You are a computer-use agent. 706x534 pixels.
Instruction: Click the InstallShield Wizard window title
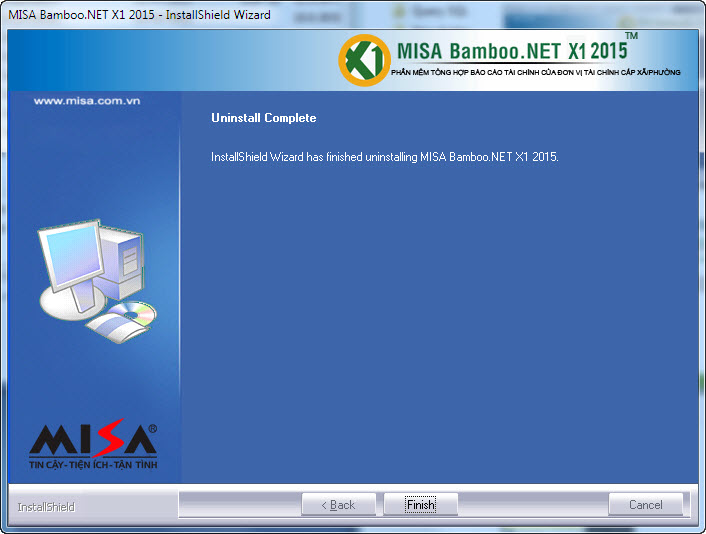[139, 14]
